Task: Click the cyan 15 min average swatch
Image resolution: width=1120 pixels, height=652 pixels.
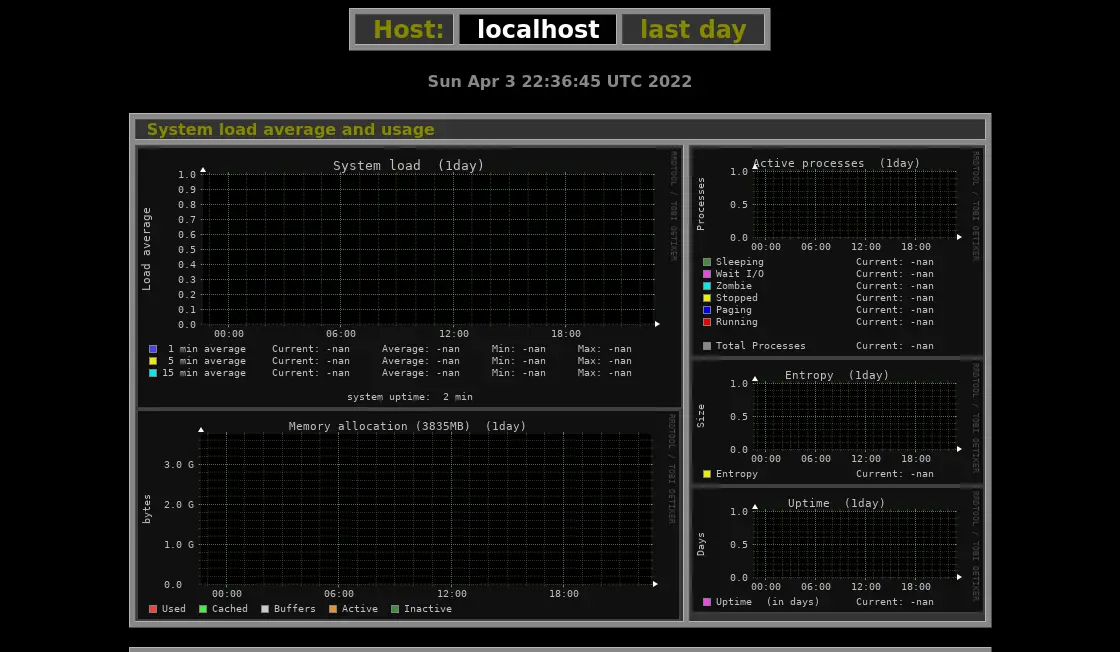Action: point(153,373)
